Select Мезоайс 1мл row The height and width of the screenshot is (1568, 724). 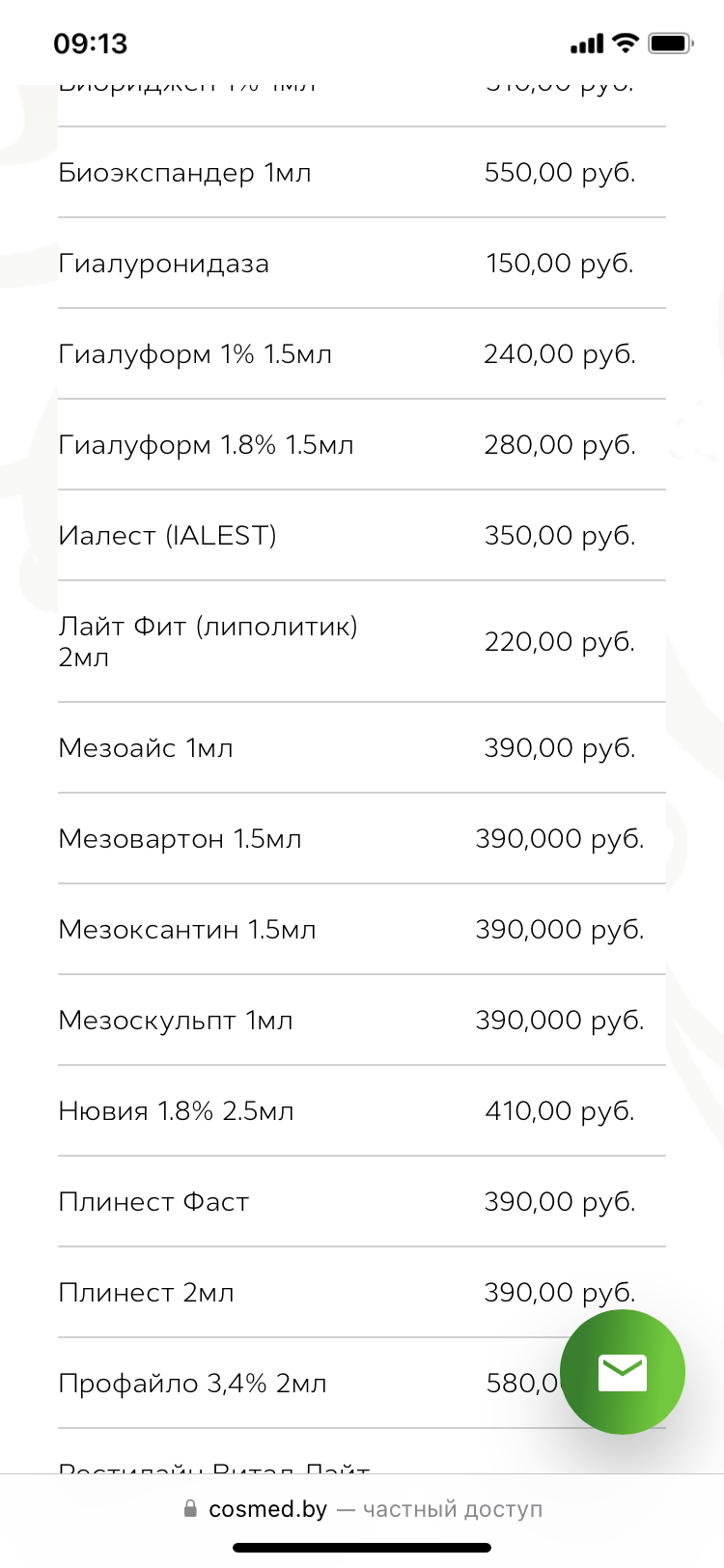(146, 748)
